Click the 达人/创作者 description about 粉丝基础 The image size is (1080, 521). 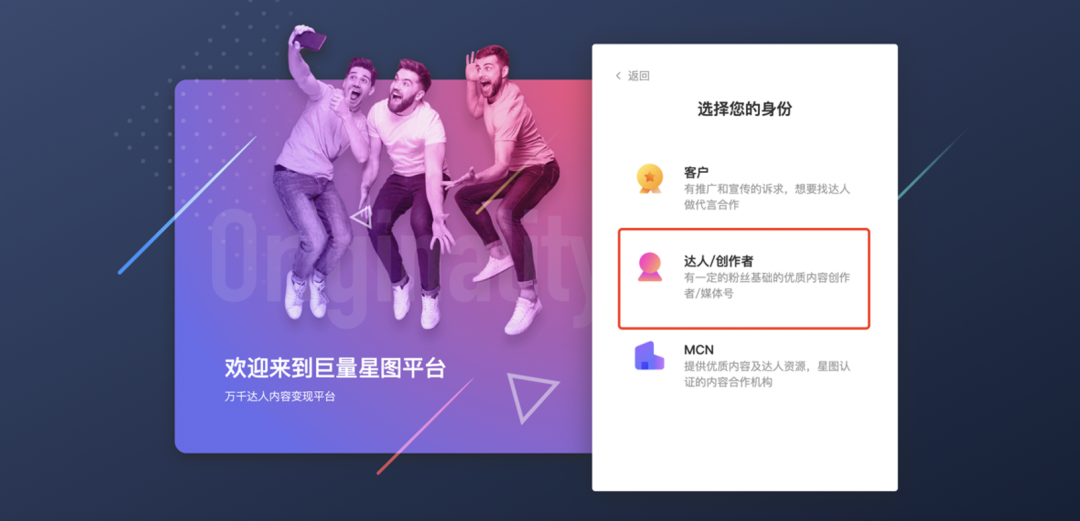(767, 285)
